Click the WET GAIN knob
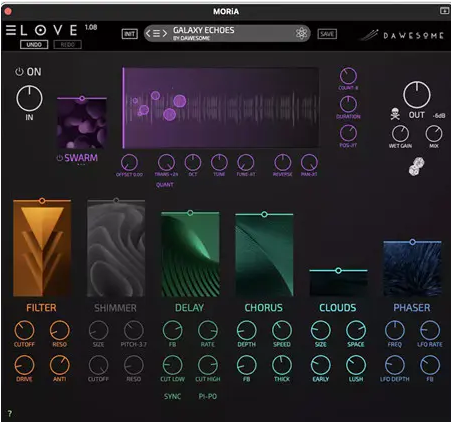This screenshot has width=451, height=422. [x=400, y=134]
